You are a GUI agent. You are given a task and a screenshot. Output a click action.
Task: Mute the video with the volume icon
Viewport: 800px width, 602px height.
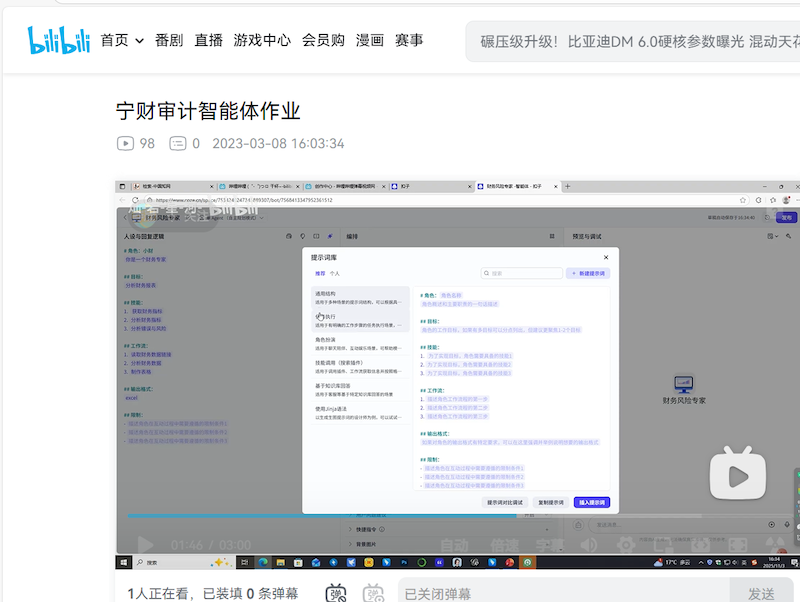[590, 545]
